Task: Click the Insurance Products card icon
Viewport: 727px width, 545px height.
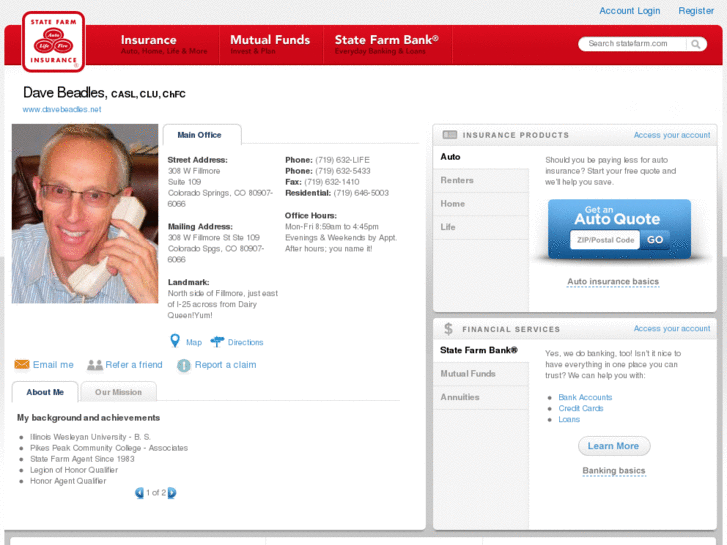Action: (449, 135)
